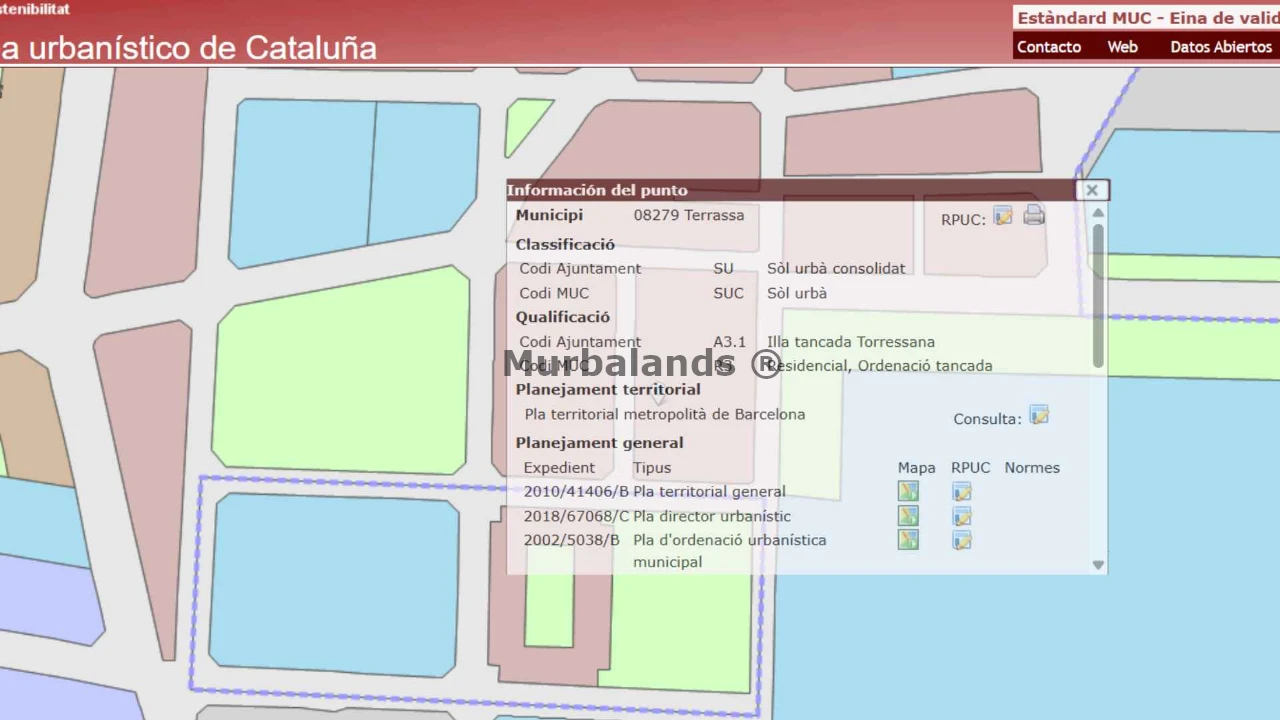This screenshot has height=720, width=1280.
Task: Click the "08279 Terrassa" municipality value
Action: (x=689, y=215)
